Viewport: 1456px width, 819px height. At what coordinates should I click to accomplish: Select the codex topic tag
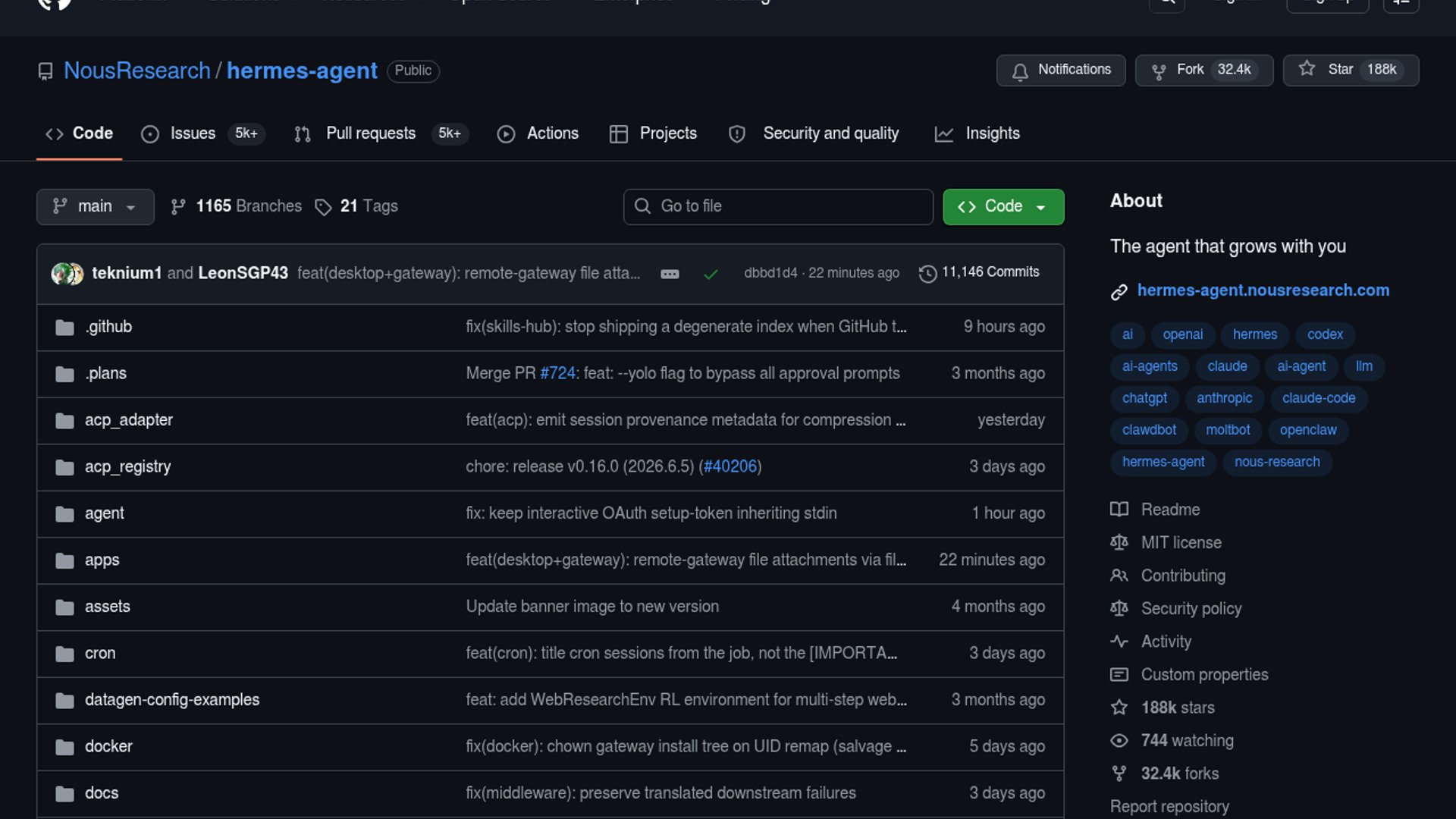tap(1325, 335)
